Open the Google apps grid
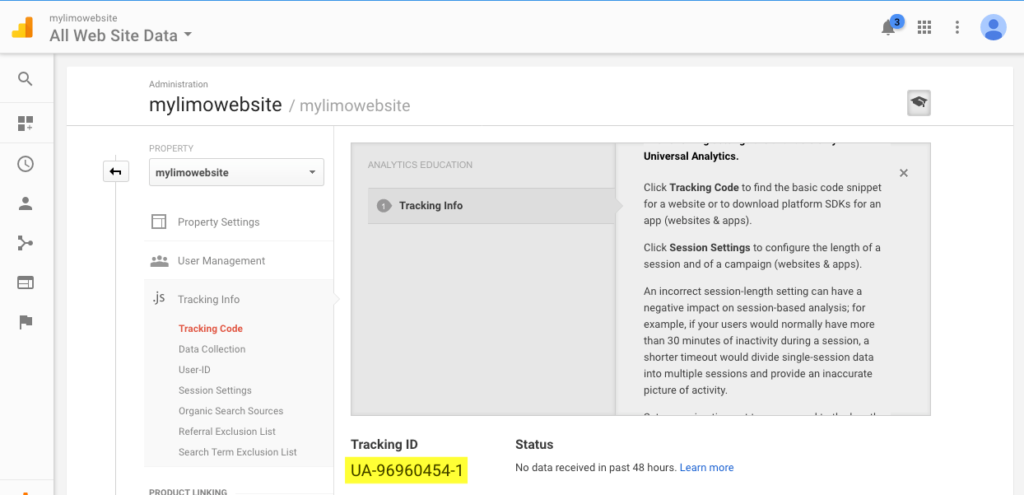 coord(923,27)
